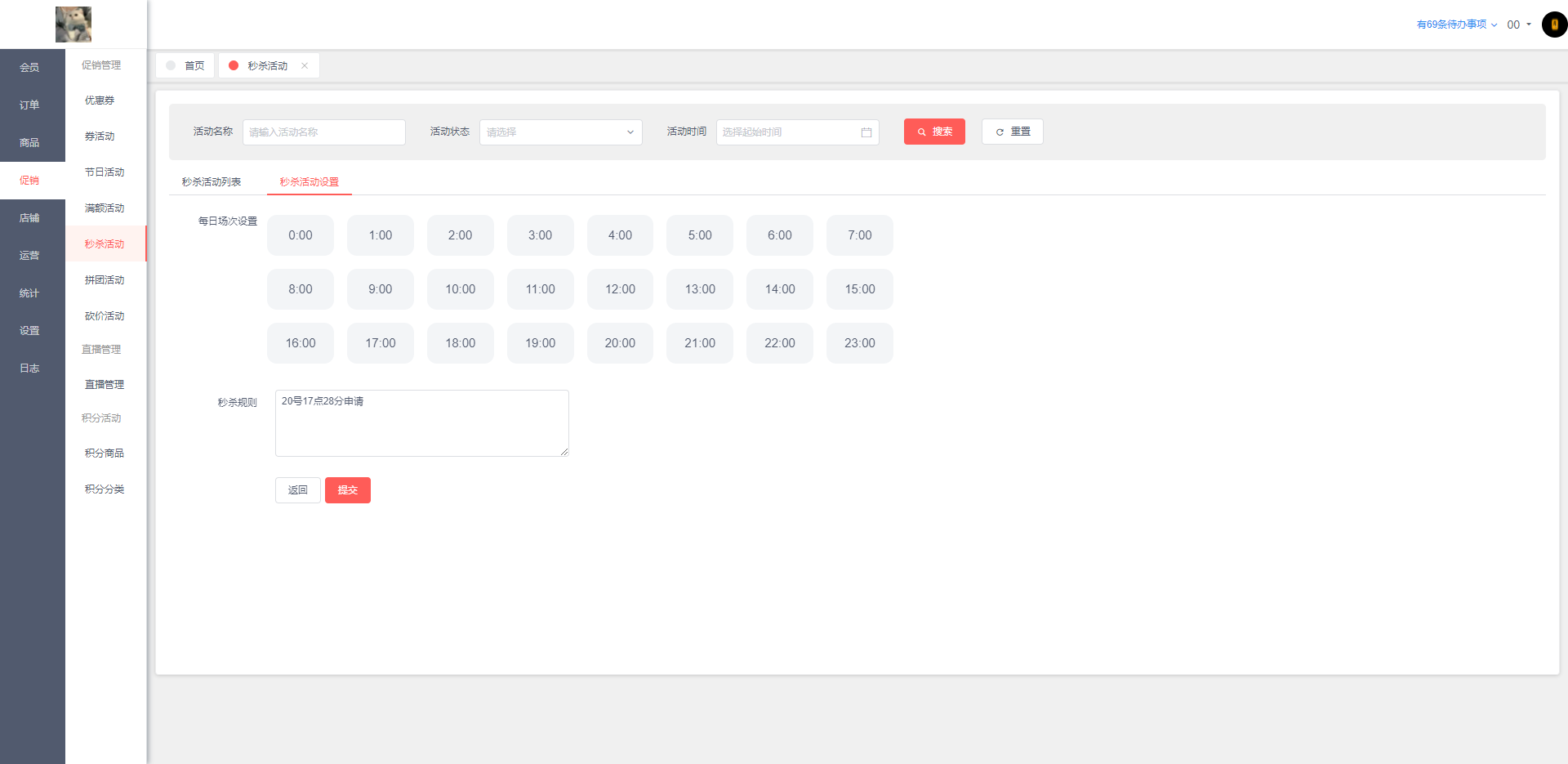Go to 节日活动 submenu item
Viewport: 1568px width, 764px height.
point(105,172)
